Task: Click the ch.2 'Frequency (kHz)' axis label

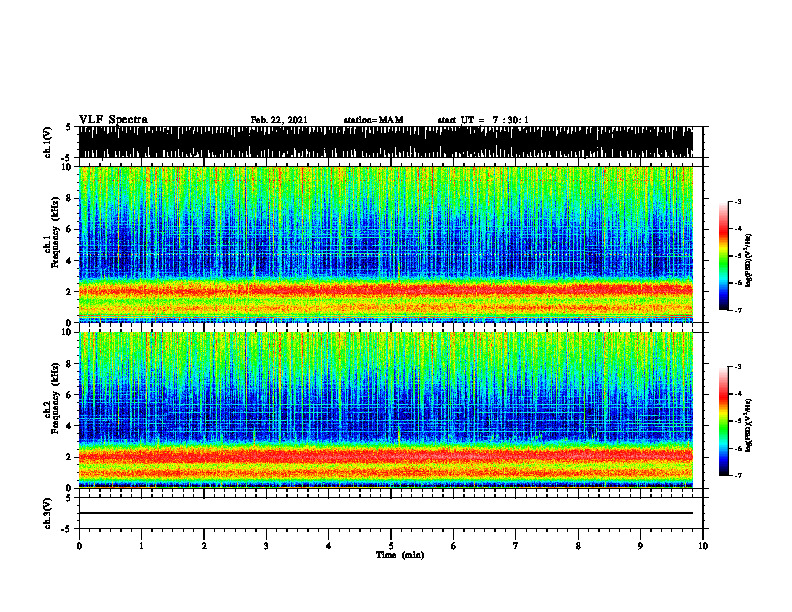Action: pos(55,398)
